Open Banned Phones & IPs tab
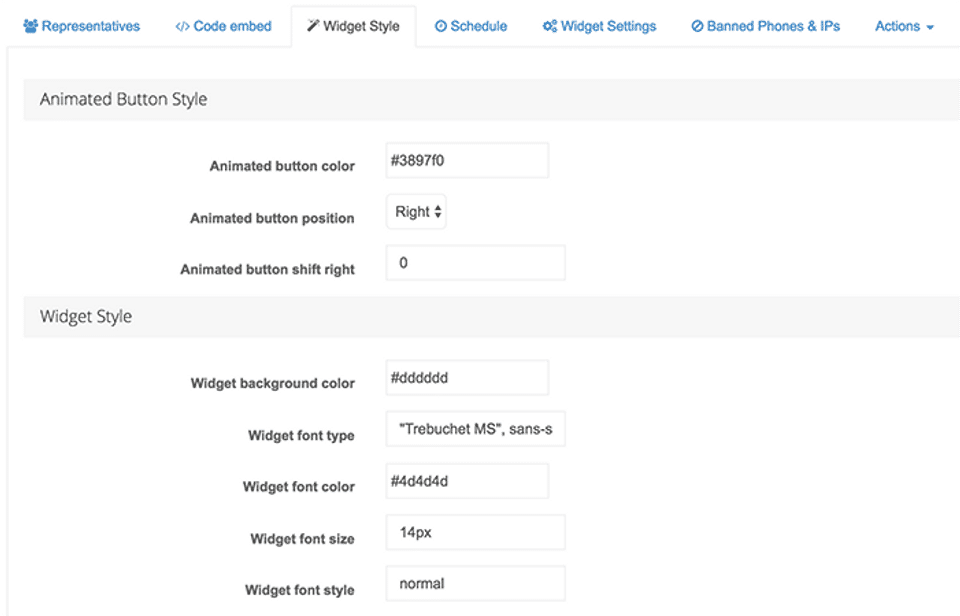 click(x=773, y=26)
